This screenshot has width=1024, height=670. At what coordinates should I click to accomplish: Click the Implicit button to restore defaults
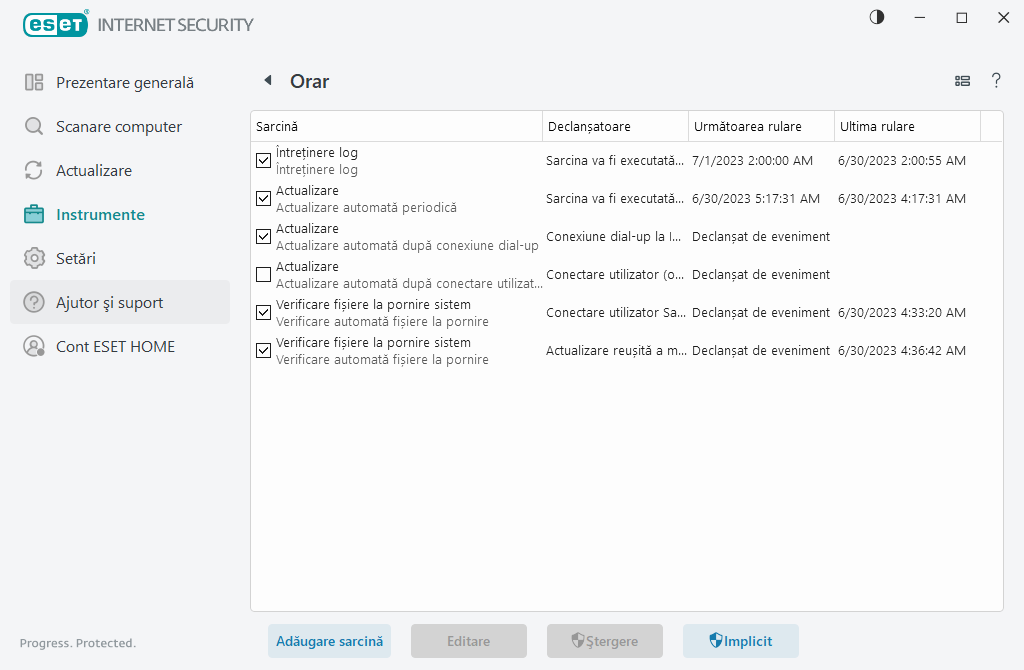click(x=740, y=641)
